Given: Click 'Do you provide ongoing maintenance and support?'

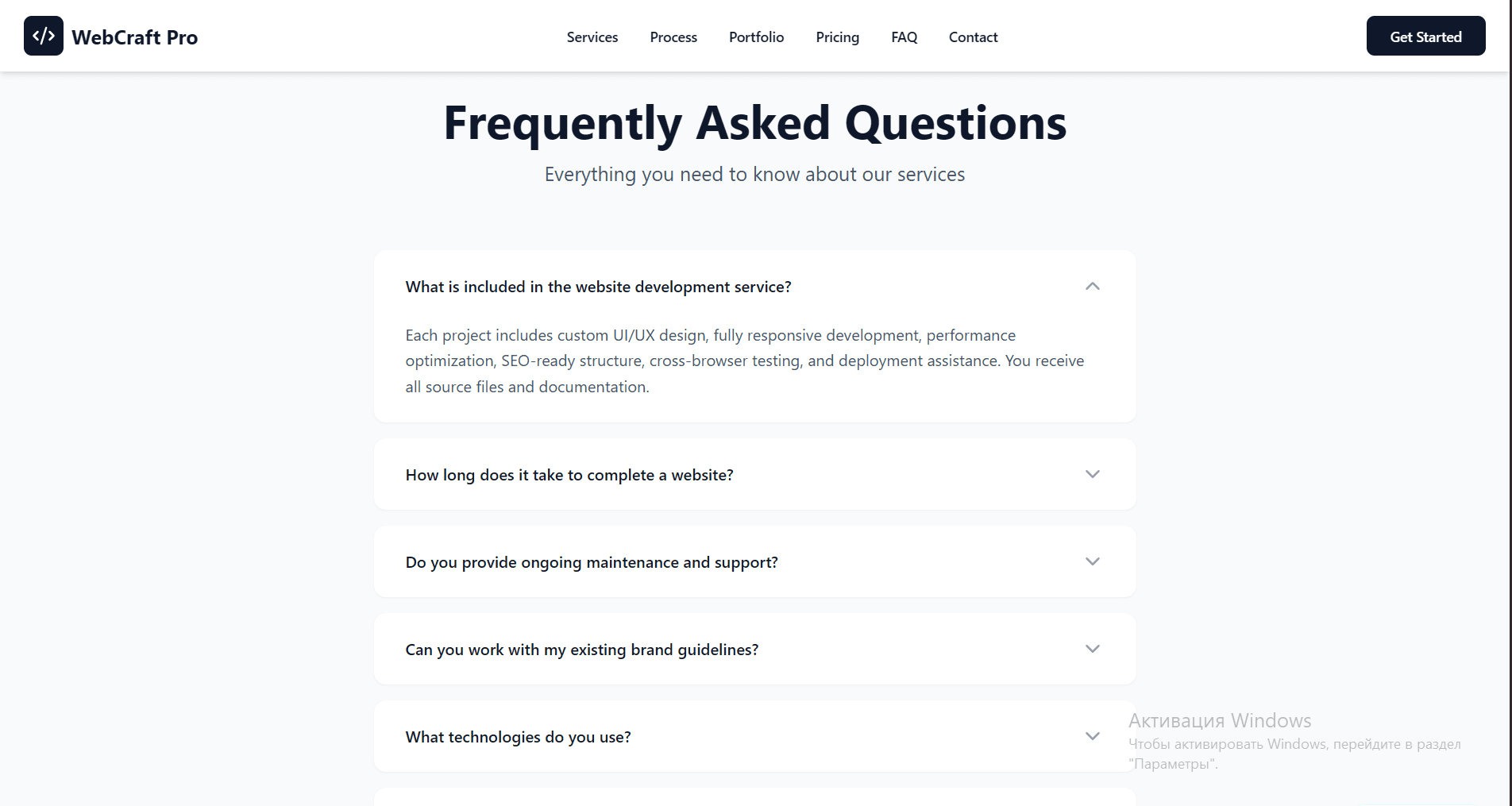Looking at the screenshot, I should (592, 562).
